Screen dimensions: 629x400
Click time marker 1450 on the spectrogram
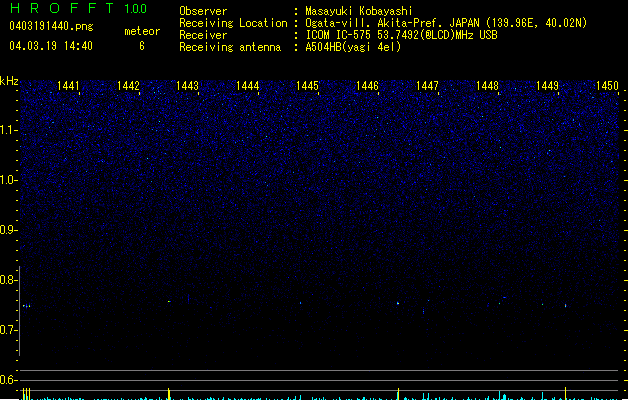coord(607,86)
